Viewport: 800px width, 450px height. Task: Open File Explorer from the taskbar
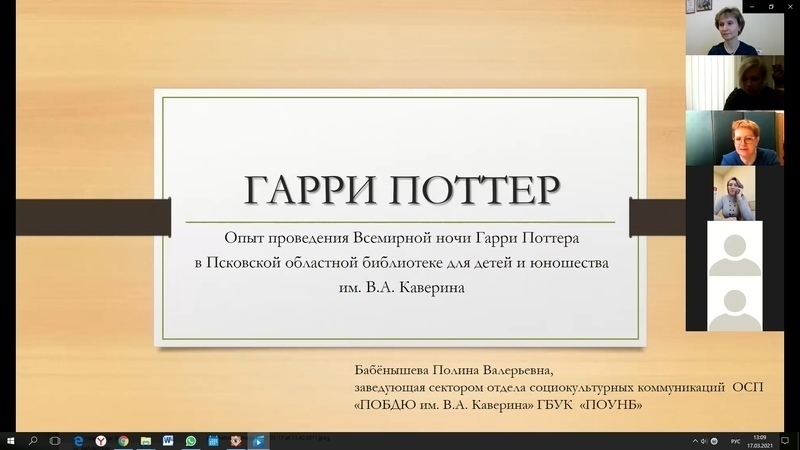click(146, 440)
